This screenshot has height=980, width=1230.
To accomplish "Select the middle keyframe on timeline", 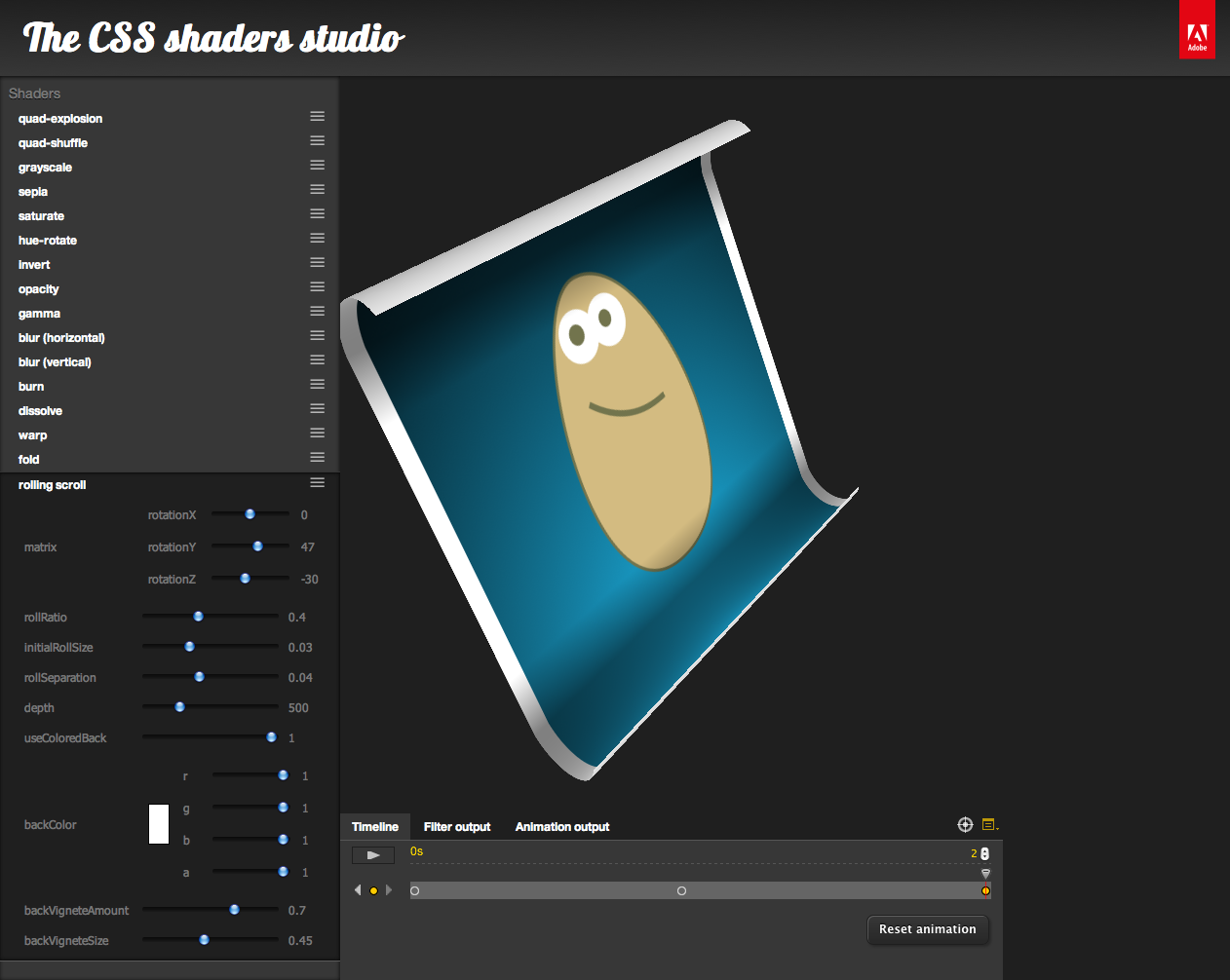I will tap(681, 890).
